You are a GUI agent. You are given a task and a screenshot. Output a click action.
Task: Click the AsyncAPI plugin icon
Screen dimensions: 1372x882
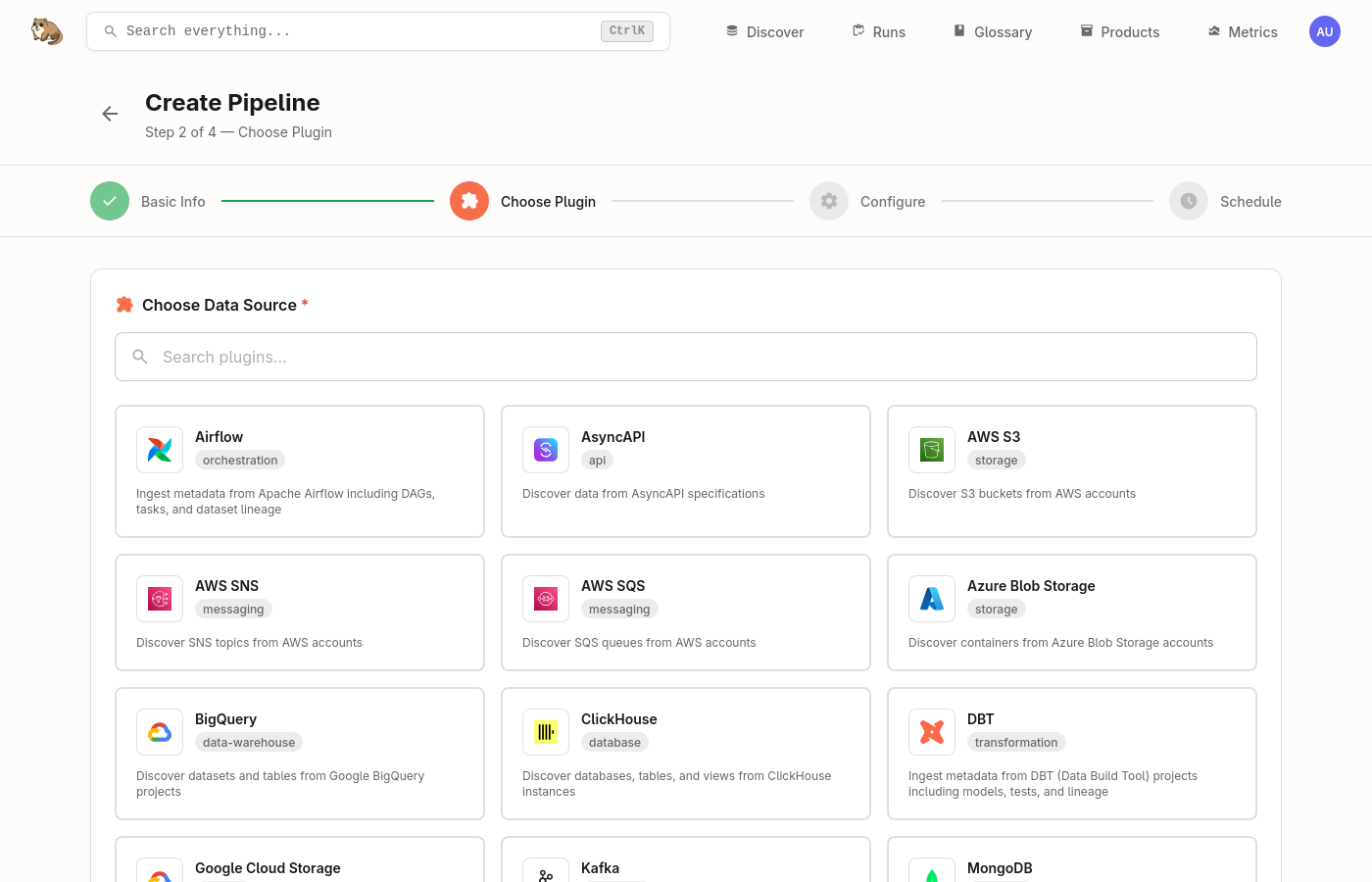(545, 449)
